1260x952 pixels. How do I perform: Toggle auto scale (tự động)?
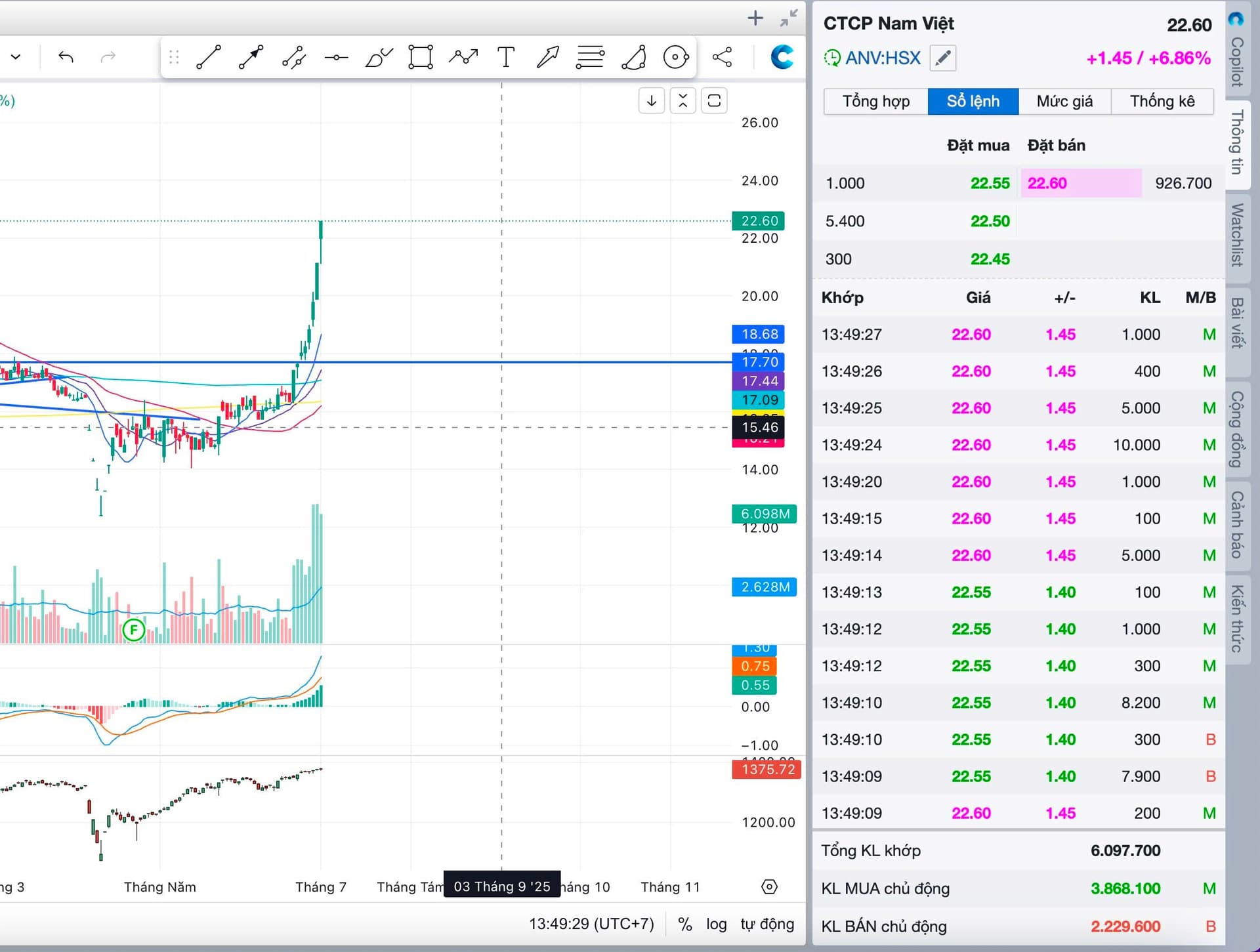[x=767, y=924]
